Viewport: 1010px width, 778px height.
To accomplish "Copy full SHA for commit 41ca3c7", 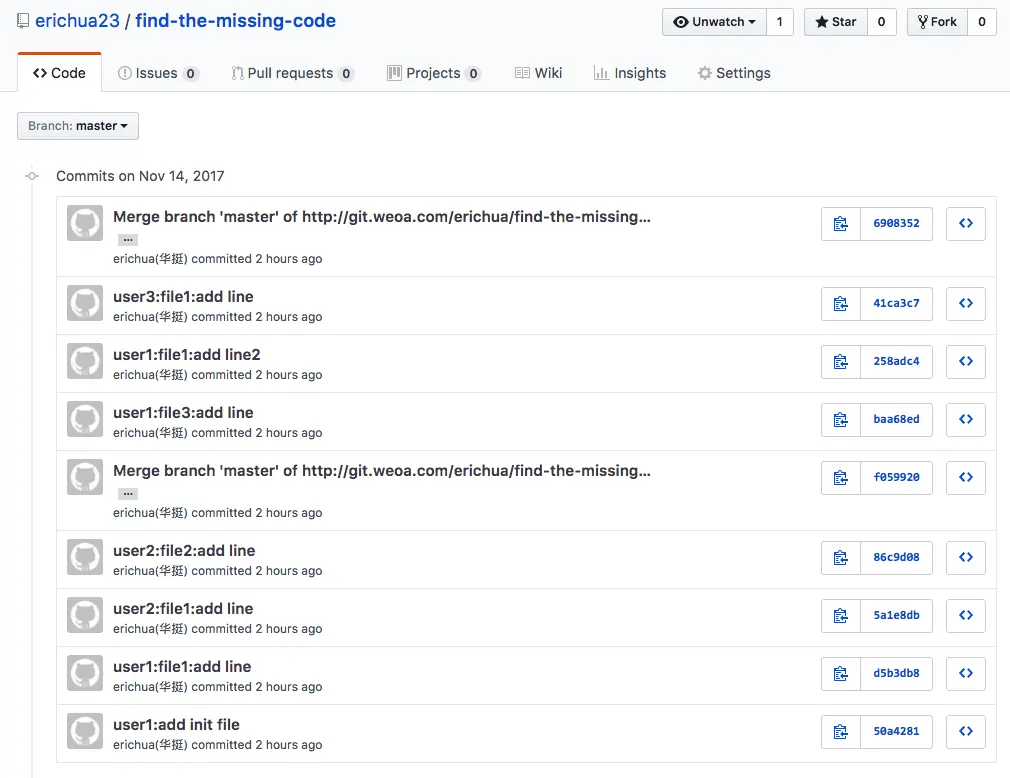I will [x=841, y=303].
